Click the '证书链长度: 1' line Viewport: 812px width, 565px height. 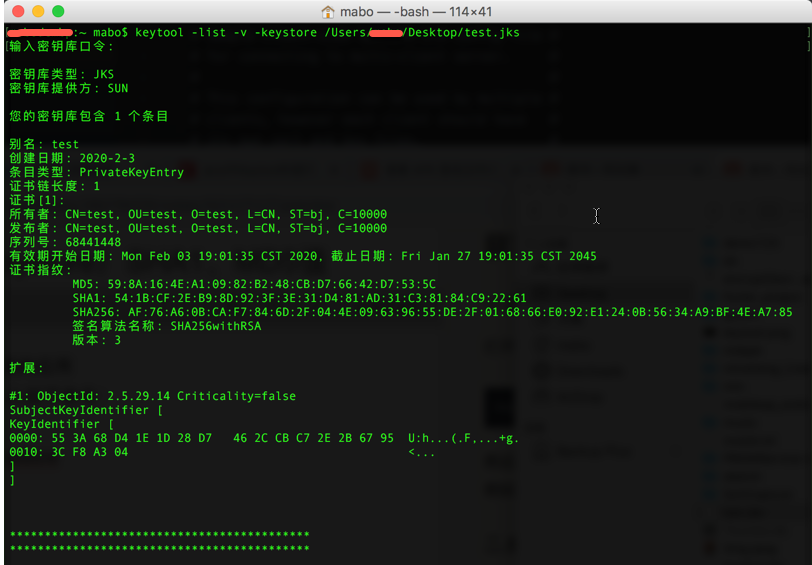[x=54, y=186]
